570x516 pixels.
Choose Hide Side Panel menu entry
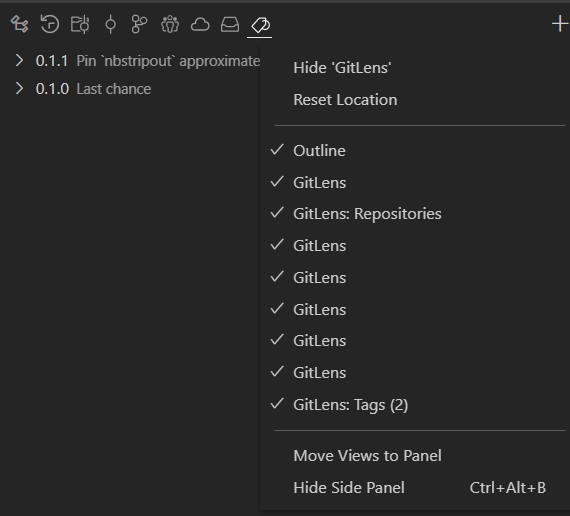tap(415, 488)
